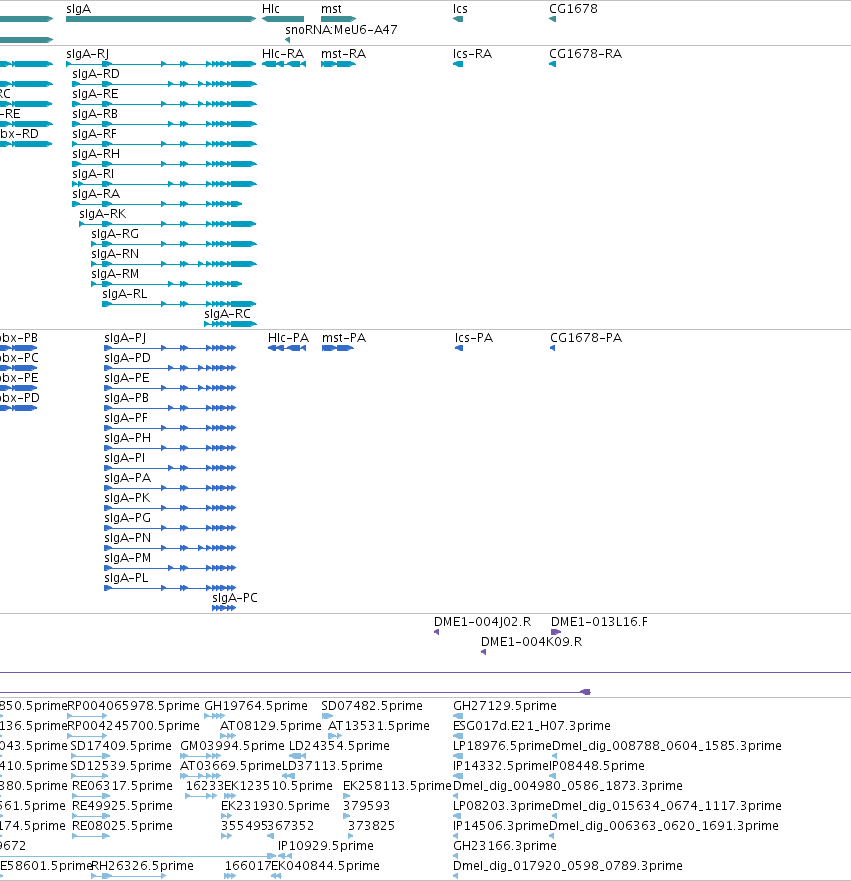
Task: Click the slgA-PN protein label
Action: tap(127, 538)
